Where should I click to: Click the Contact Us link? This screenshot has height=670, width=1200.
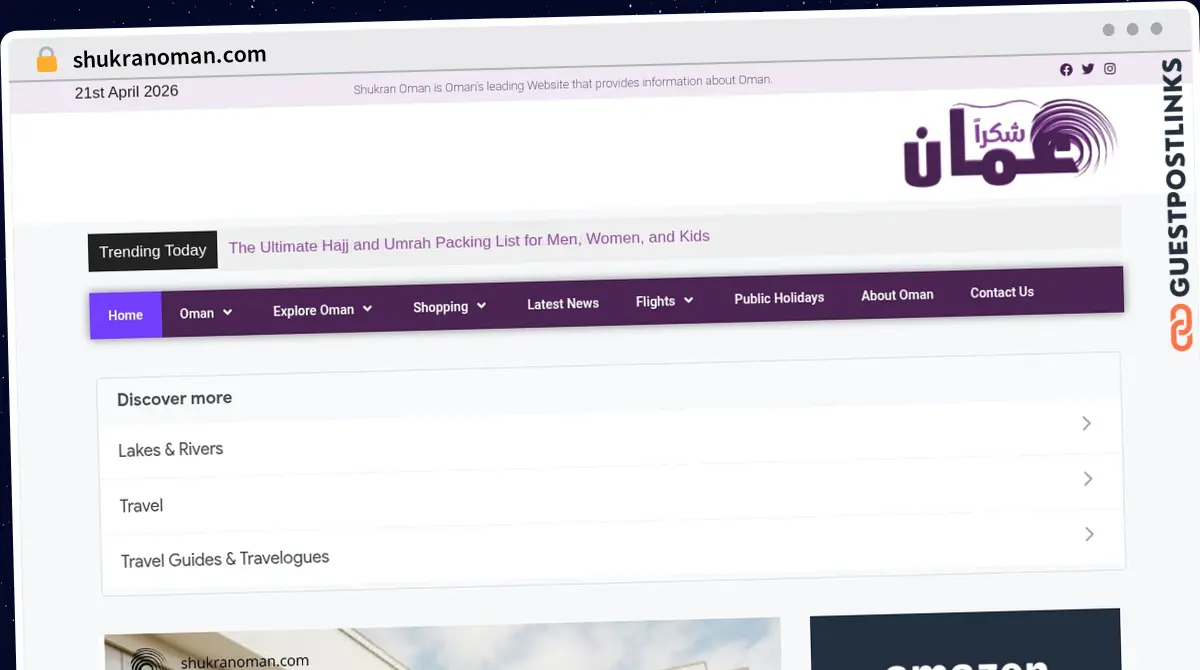click(x=1001, y=292)
